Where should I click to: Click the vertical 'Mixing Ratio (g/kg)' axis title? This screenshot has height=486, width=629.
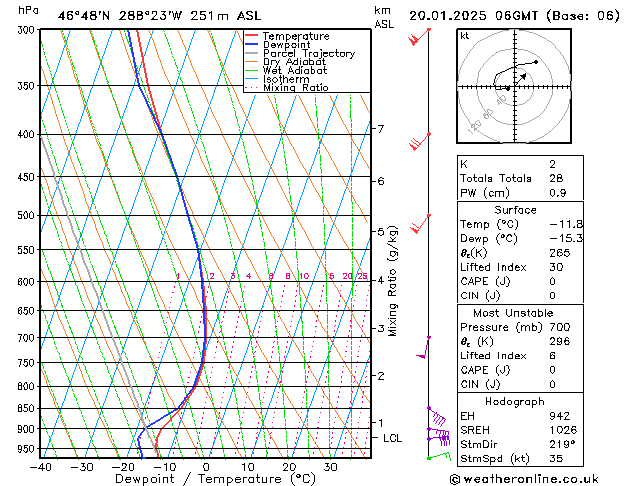pos(392,281)
